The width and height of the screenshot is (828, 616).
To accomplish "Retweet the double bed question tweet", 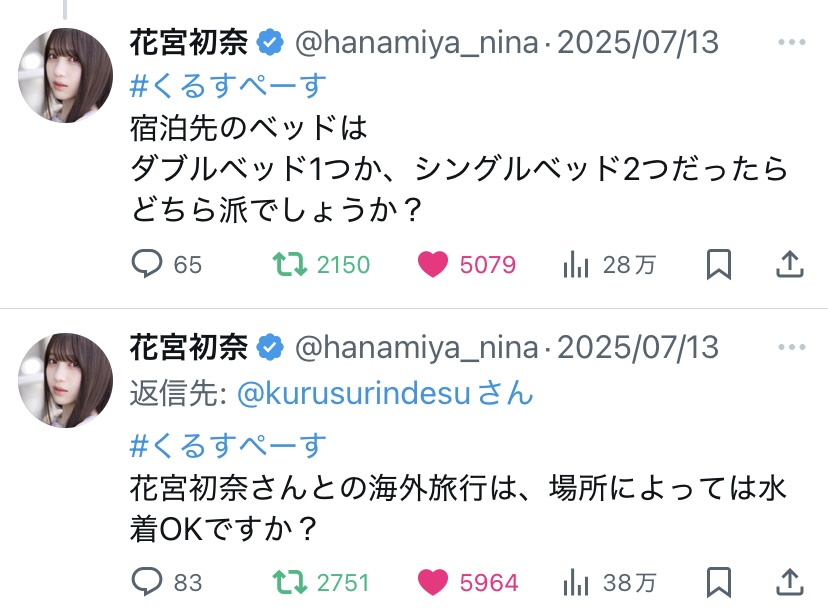I will pos(290,264).
